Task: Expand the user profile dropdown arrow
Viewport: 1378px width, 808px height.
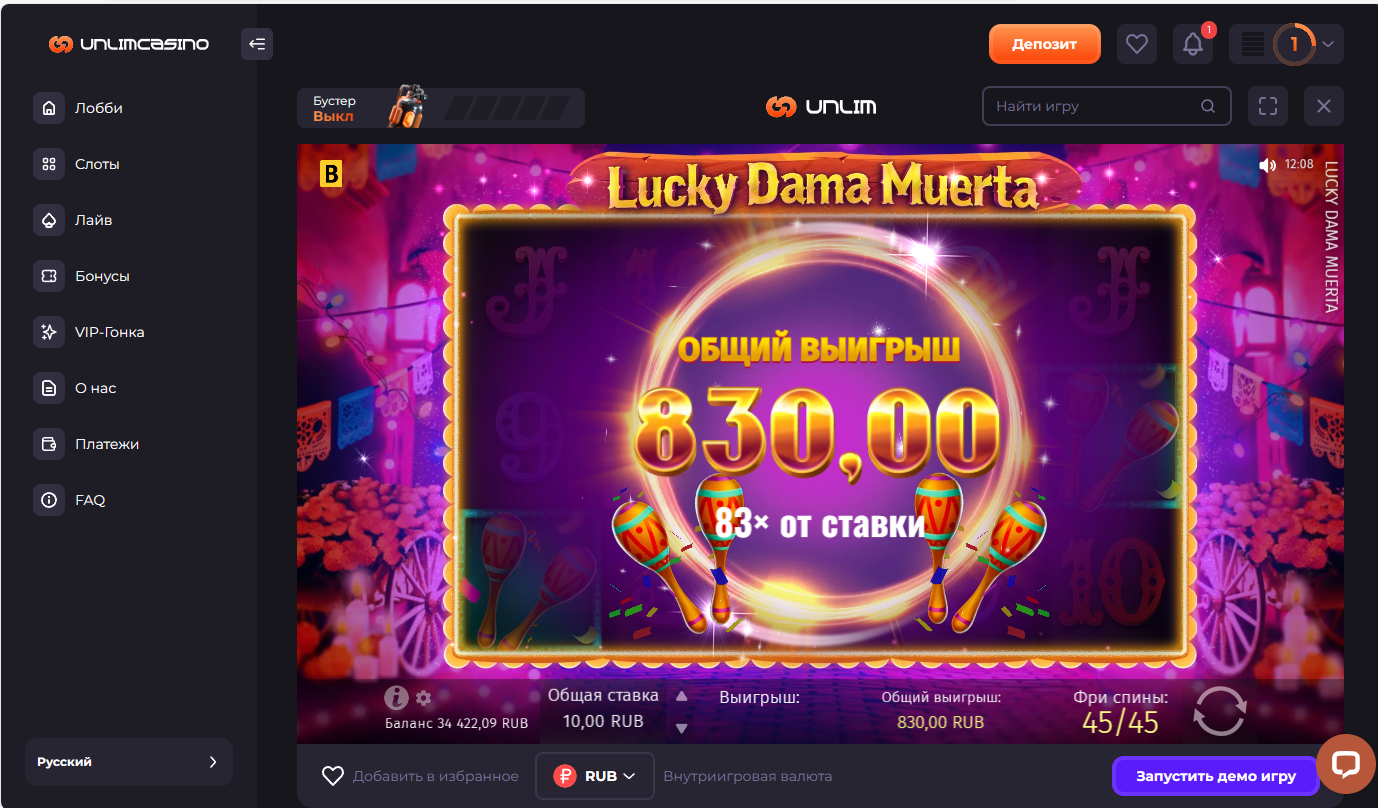Action: coord(1328,44)
